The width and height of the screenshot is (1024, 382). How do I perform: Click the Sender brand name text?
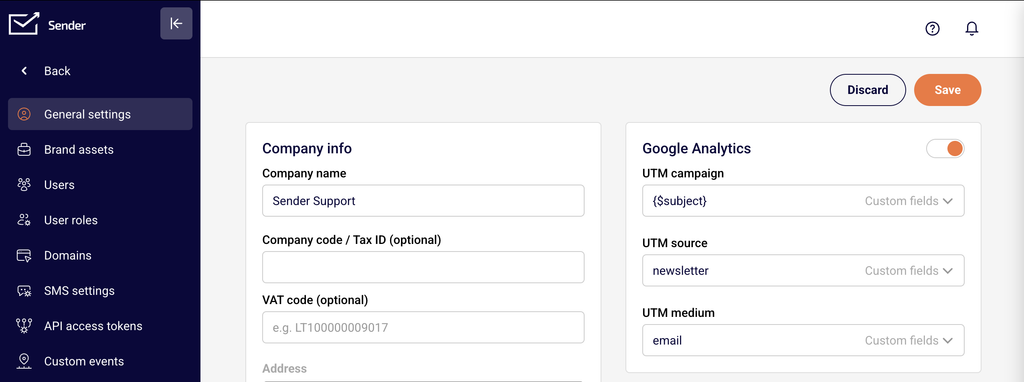(x=67, y=25)
